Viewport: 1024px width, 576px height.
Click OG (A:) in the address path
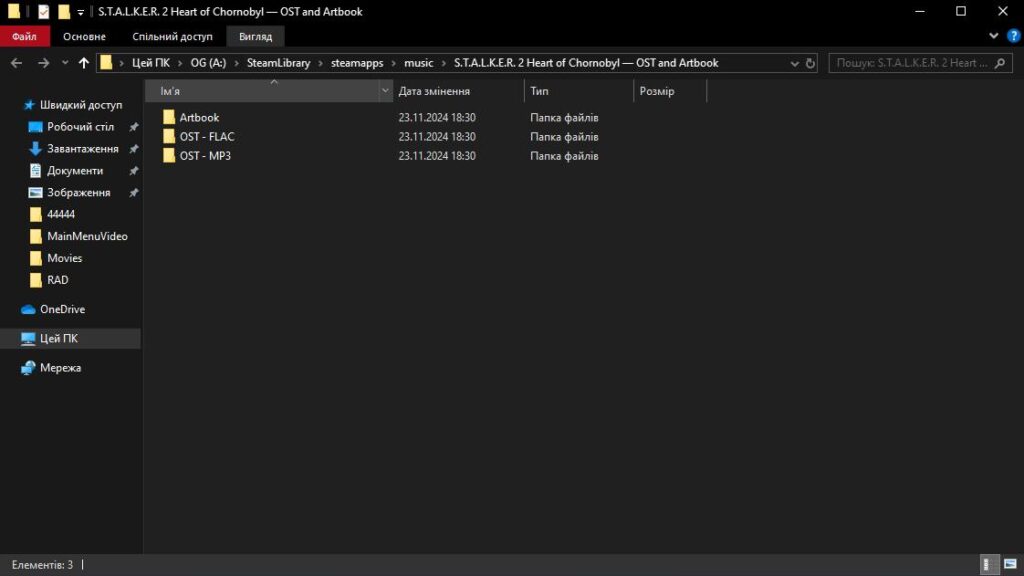click(208, 63)
